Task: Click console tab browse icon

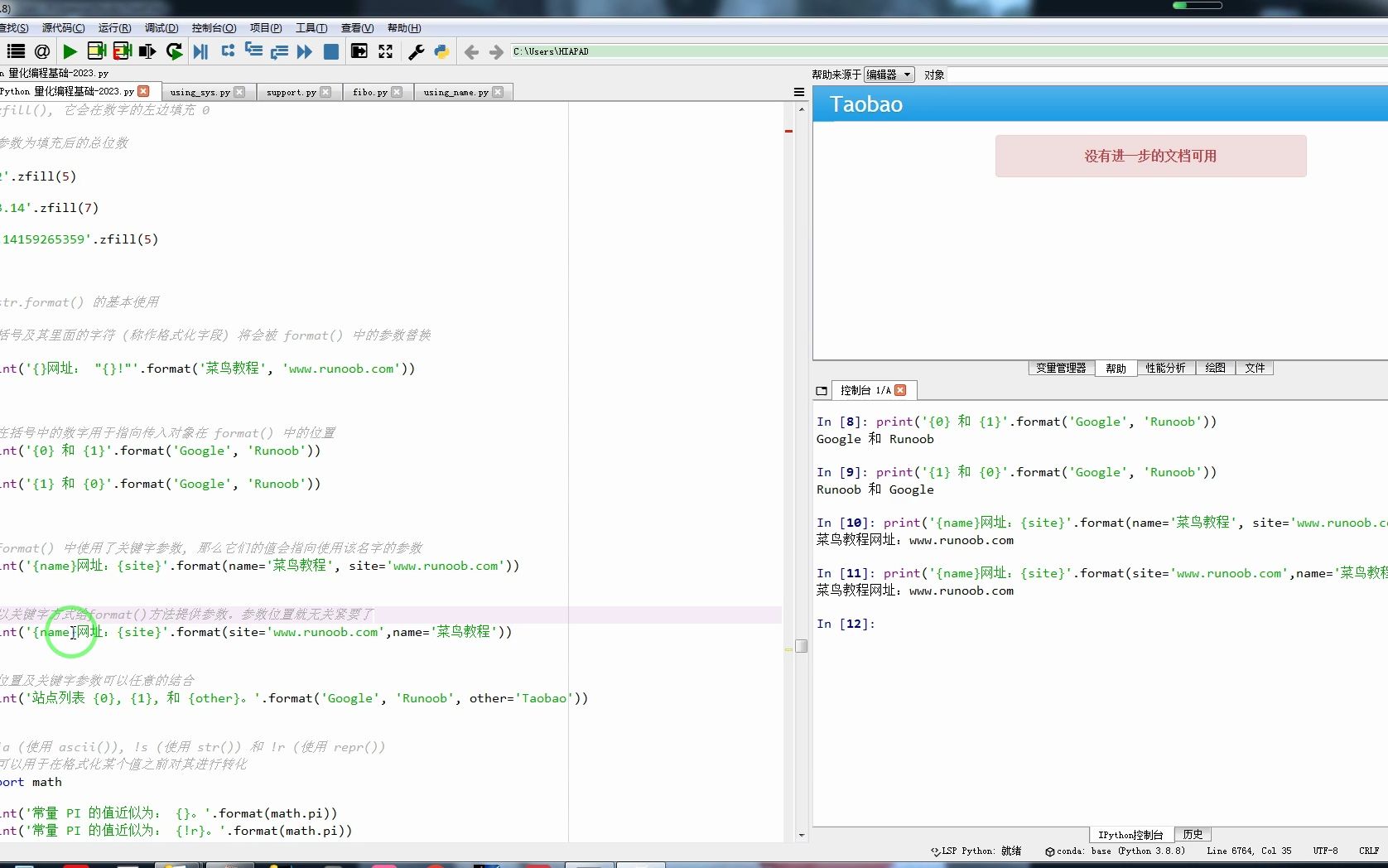Action: [x=822, y=390]
